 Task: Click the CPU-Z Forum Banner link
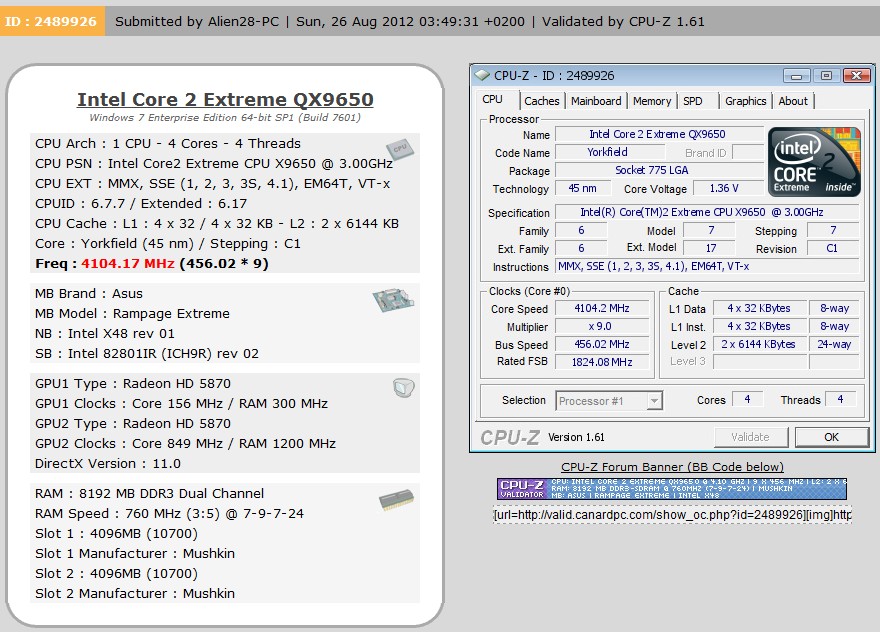pyautogui.click(x=671, y=467)
